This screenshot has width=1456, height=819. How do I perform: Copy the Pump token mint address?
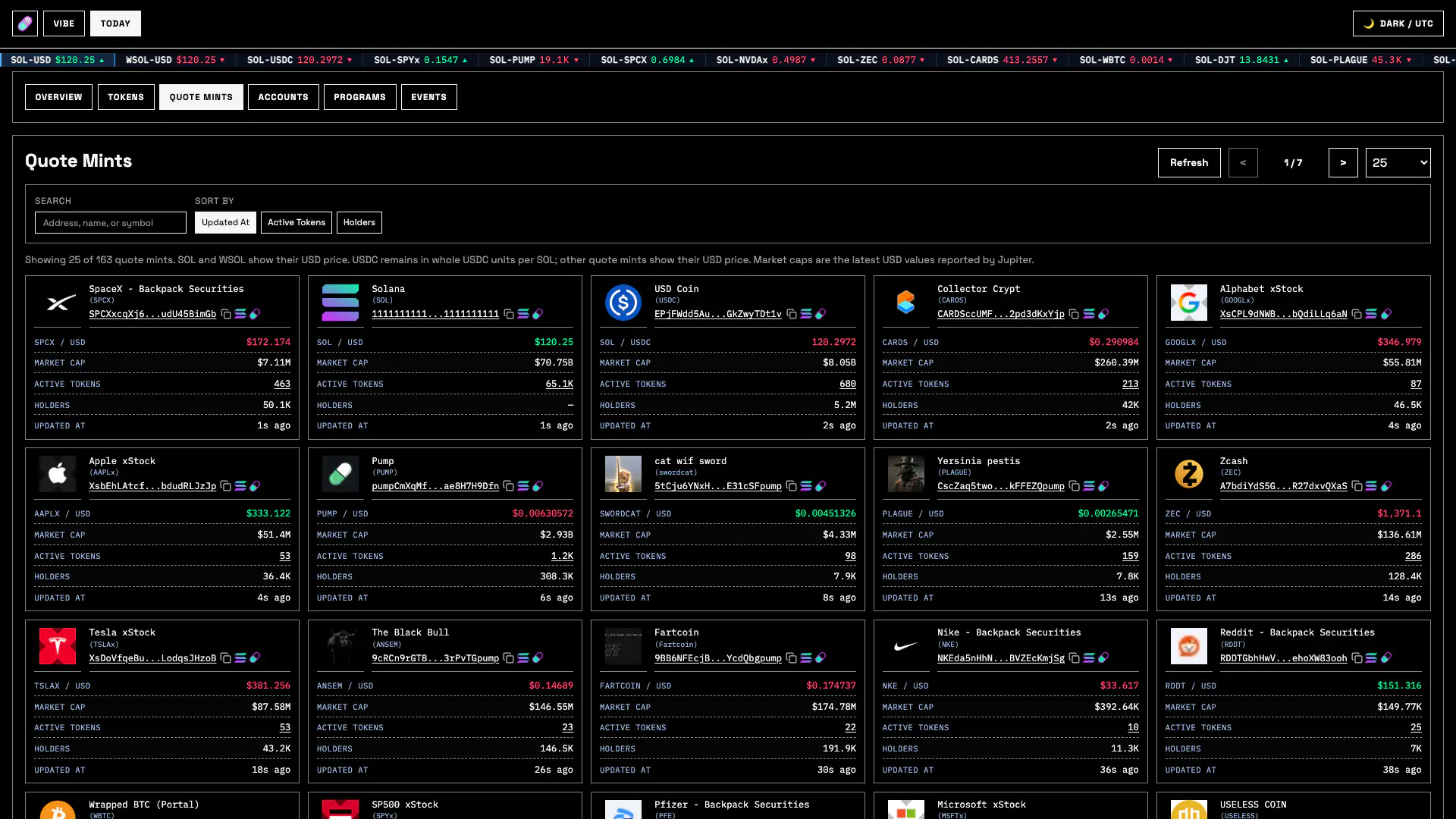click(x=509, y=486)
